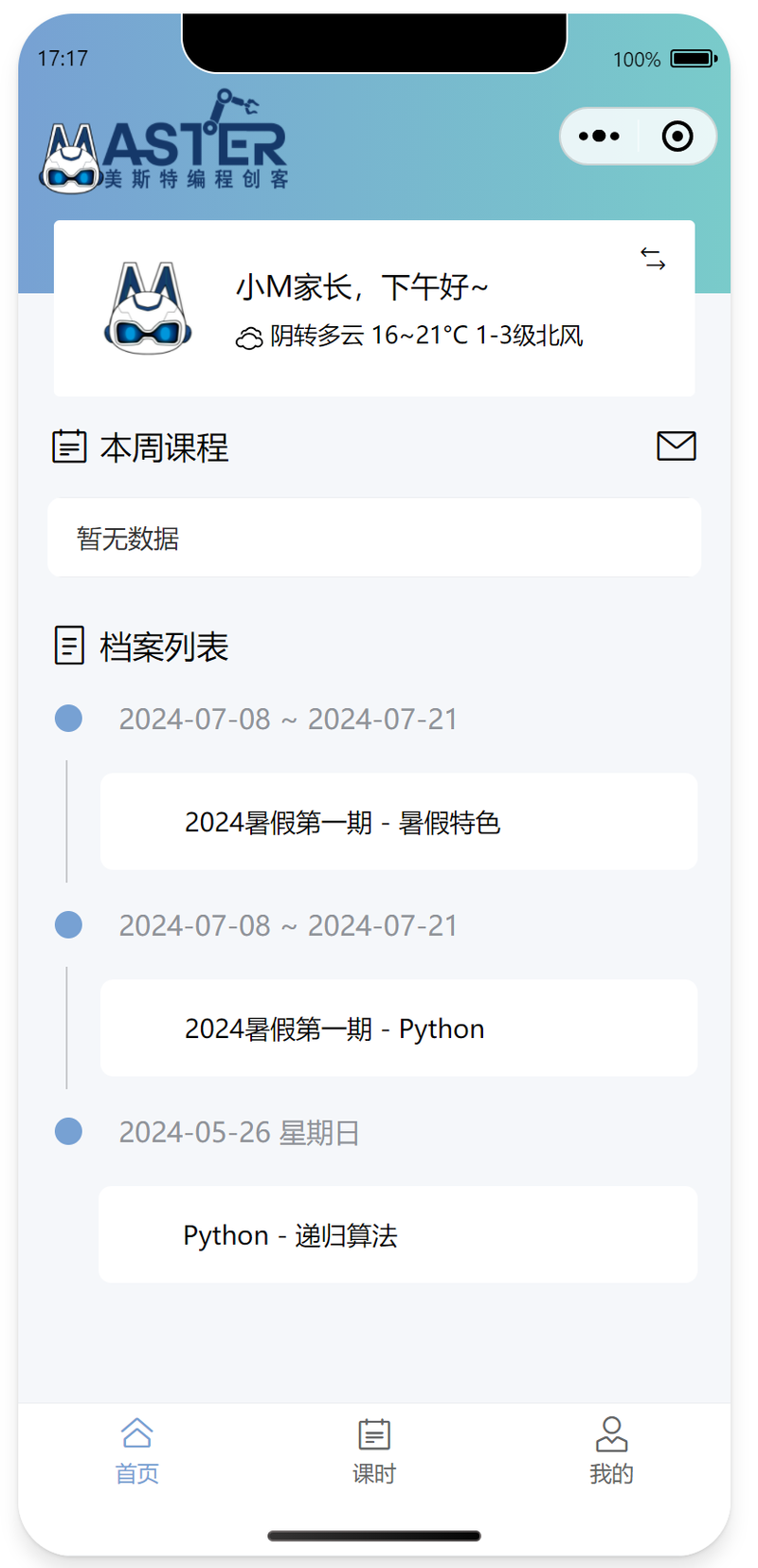Click the MASTER logo at top
This screenshot has height=1568, width=758.
(164, 142)
